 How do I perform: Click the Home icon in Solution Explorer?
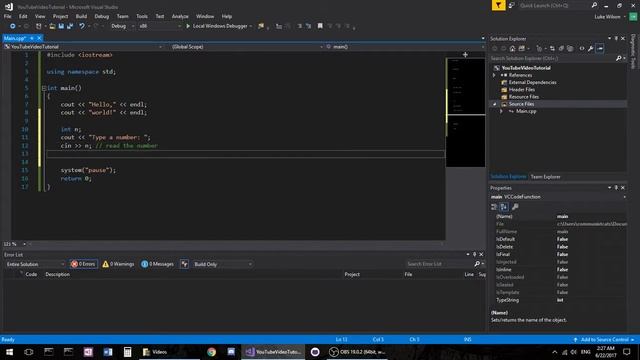click(512, 49)
